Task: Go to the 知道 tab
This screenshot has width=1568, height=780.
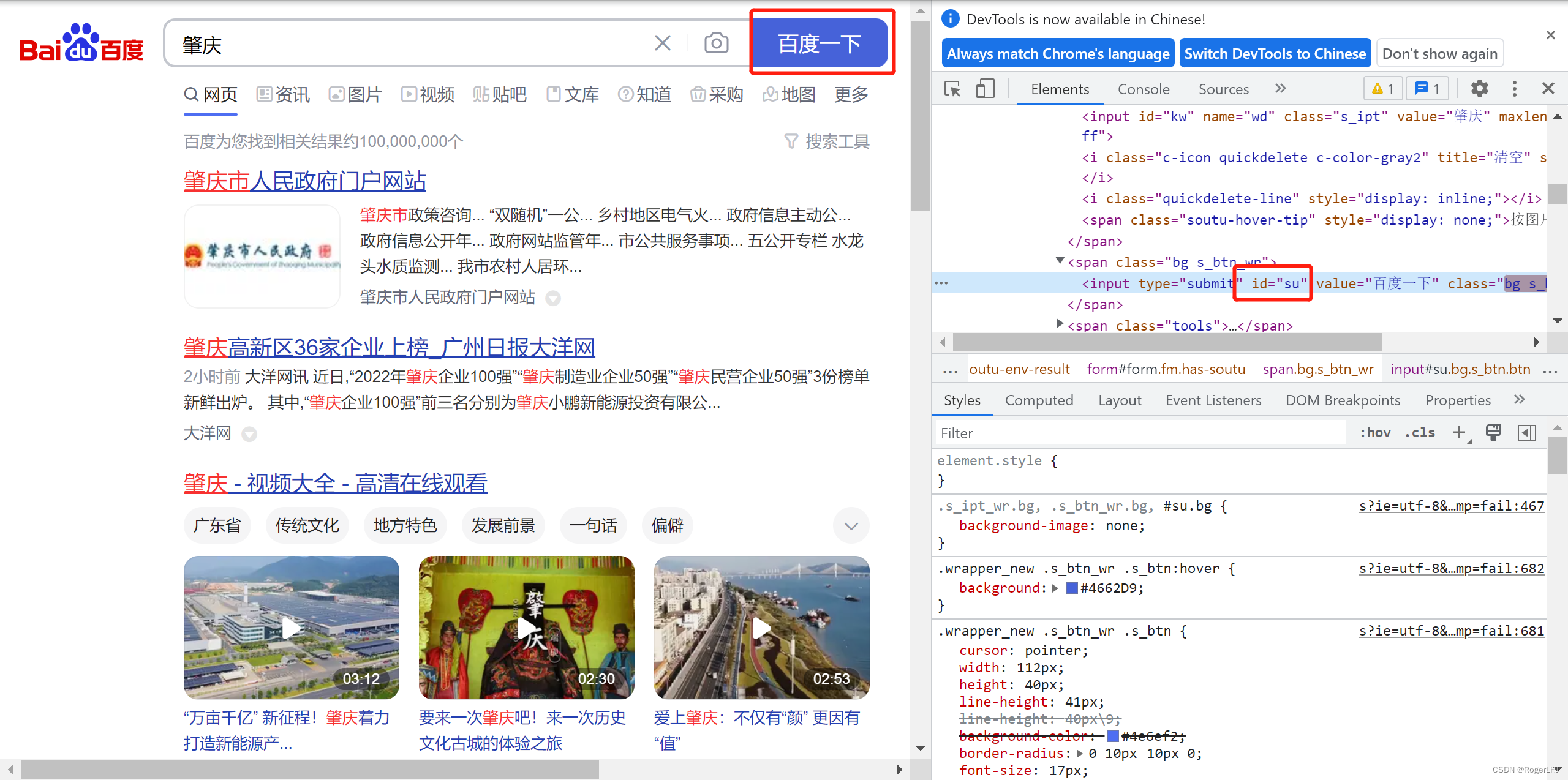Action: click(644, 94)
